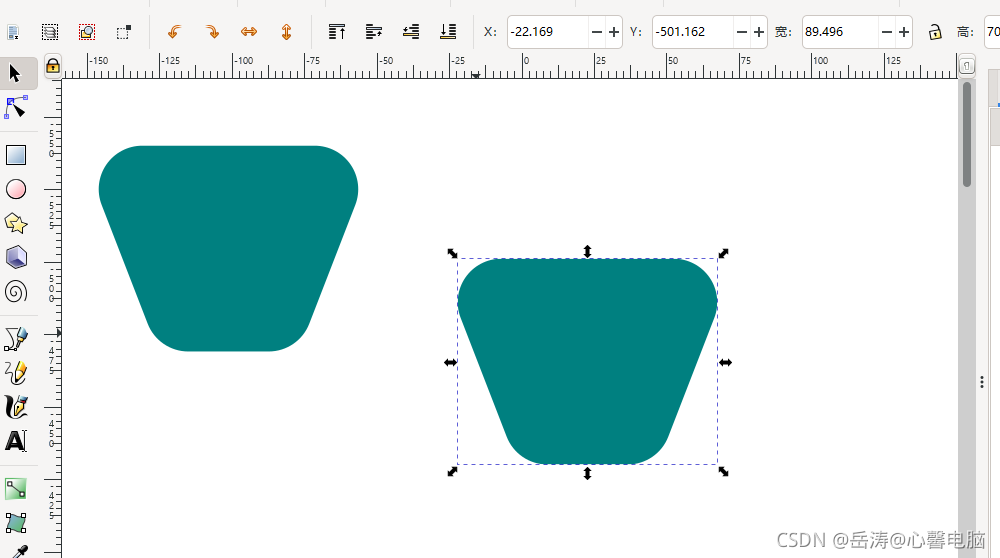Click the unselected teal shape on the left
1000x558 pixels.
point(228,248)
